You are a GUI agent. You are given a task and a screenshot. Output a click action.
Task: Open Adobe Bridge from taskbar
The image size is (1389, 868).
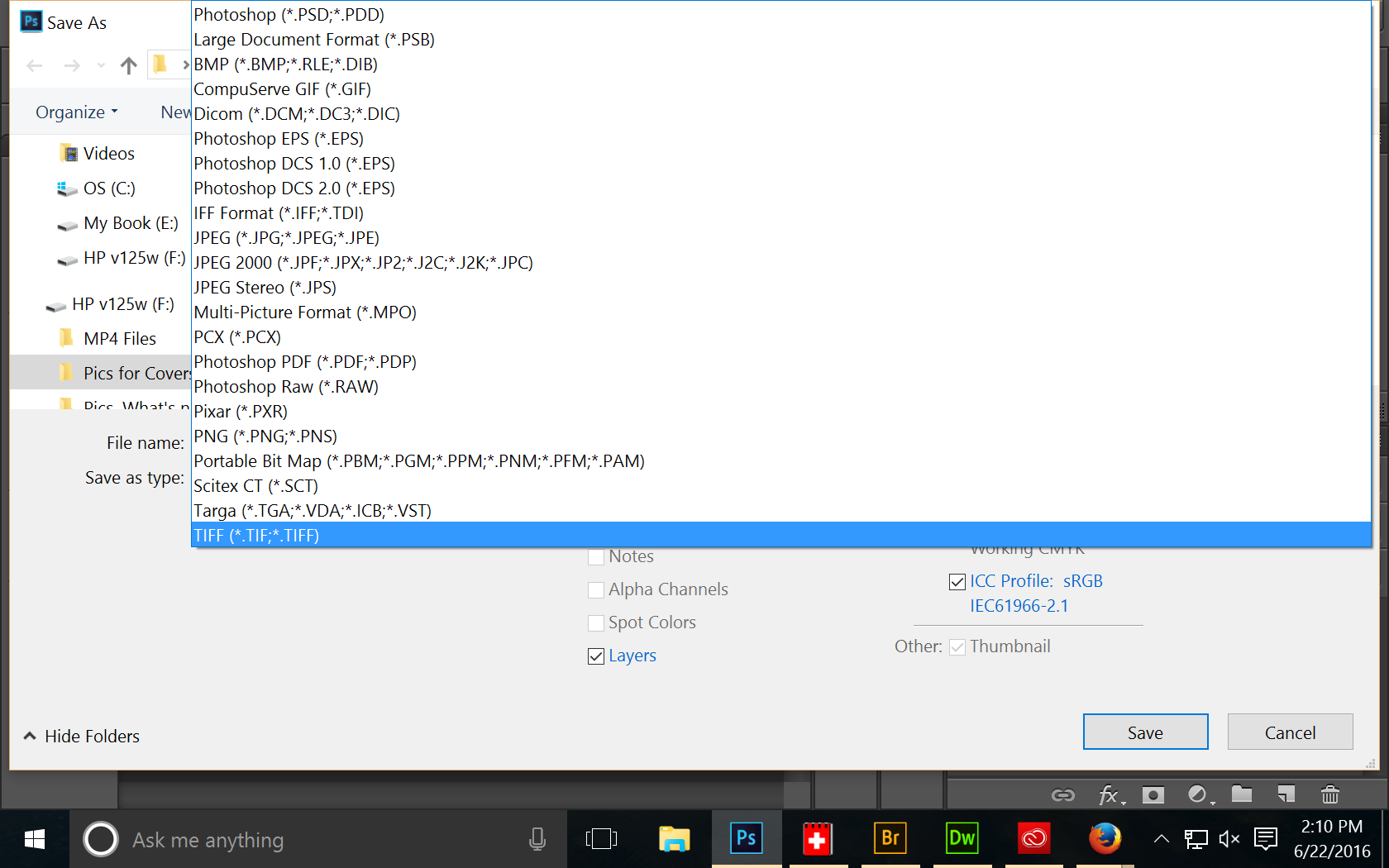tap(890, 840)
